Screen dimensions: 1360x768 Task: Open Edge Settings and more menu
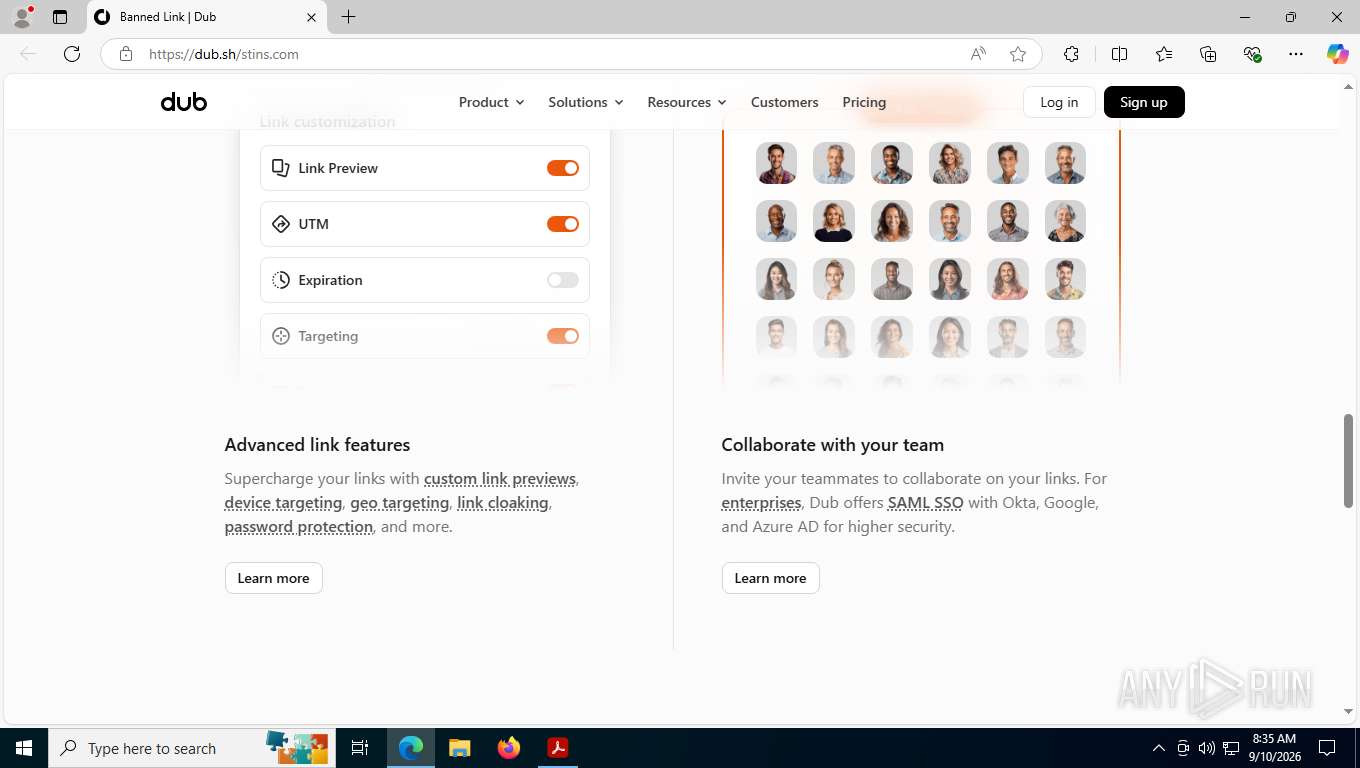tap(1296, 54)
